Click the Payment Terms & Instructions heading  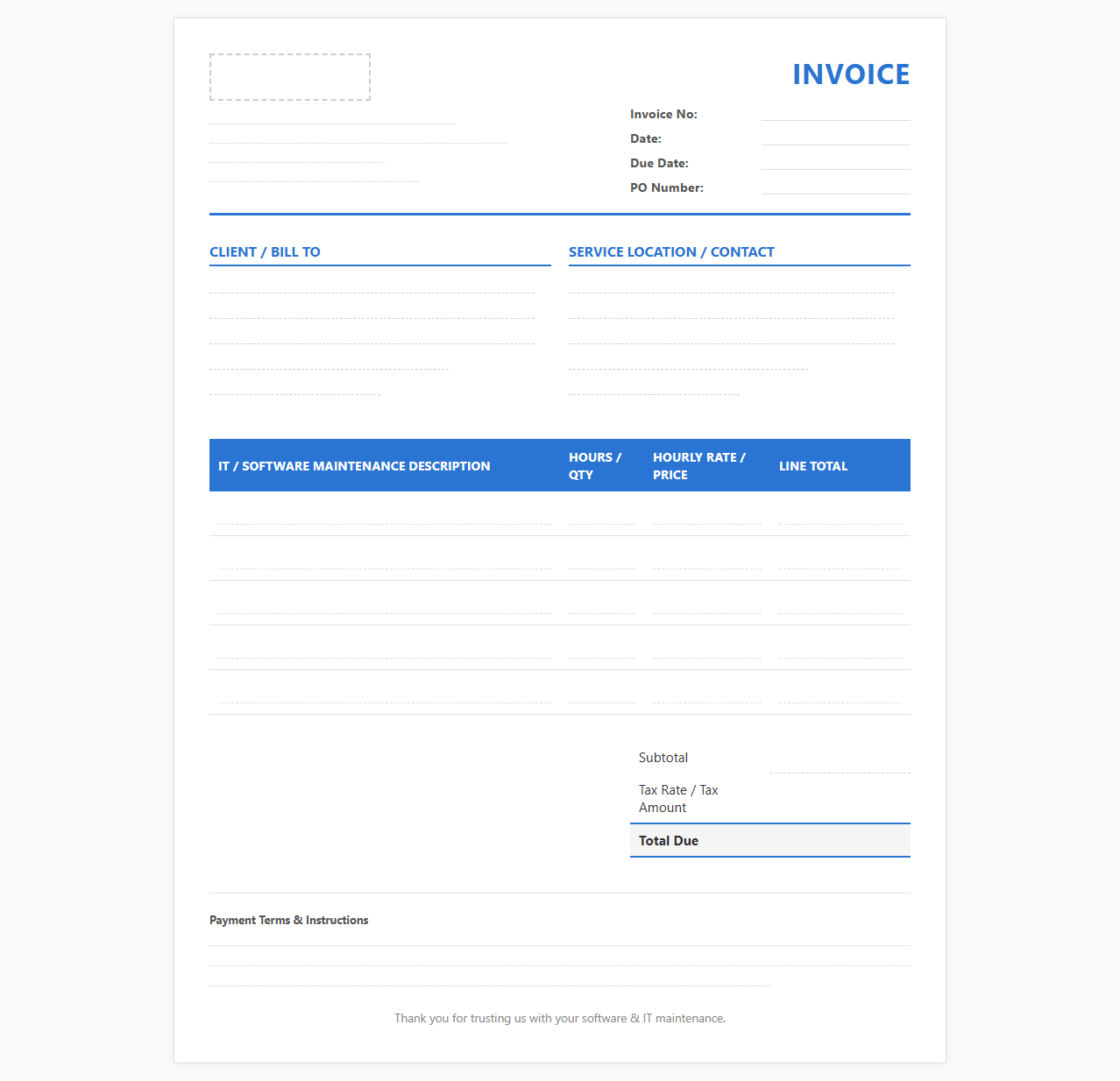point(288,920)
